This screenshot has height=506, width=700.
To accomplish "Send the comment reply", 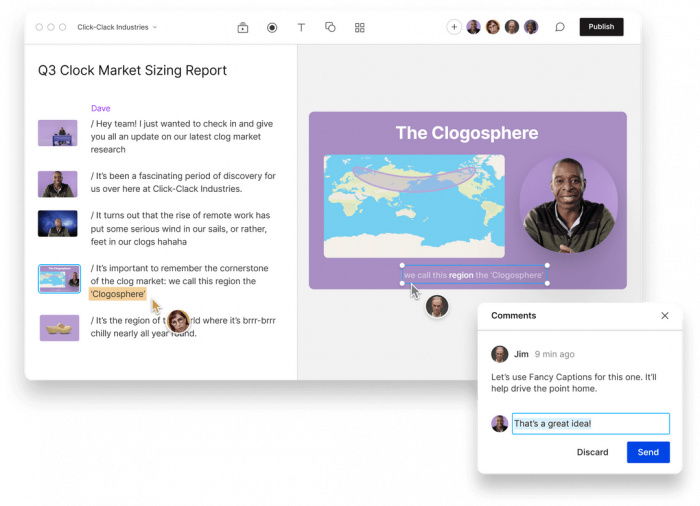I will [648, 452].
